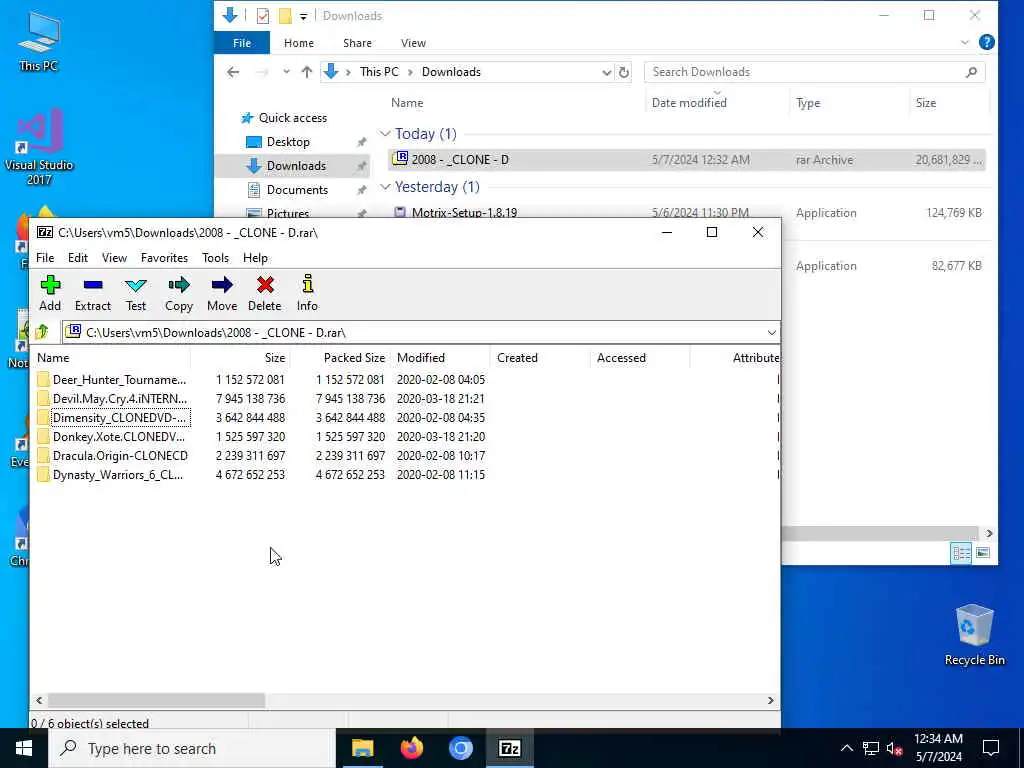The width and height of the screenshot is (1024, 768).
Task: Select the Deer_Hunter_Tourname... folder icon
Action: [43, 379]
